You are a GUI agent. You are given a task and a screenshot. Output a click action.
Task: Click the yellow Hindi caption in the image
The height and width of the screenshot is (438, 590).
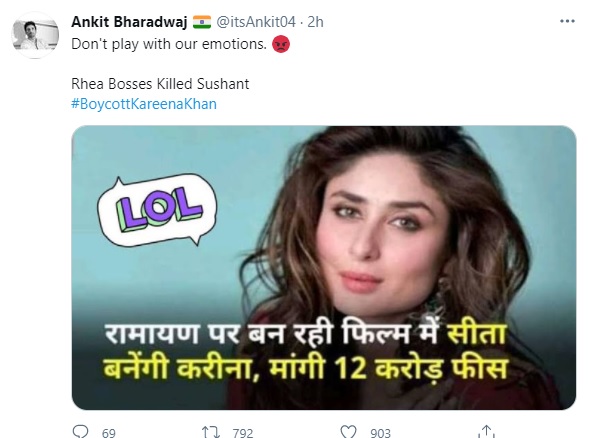306,367
